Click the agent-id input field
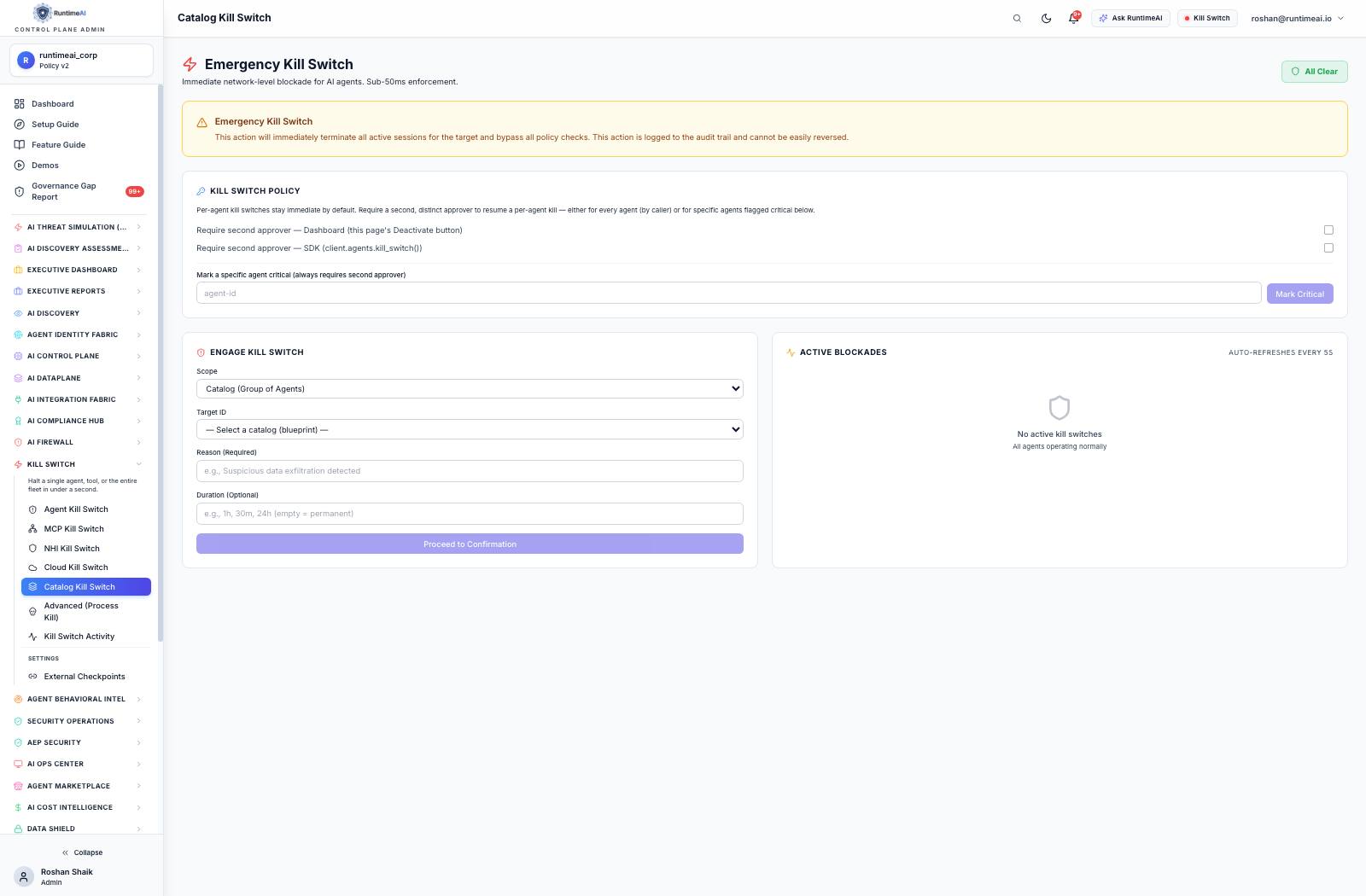The image size is (1366, 896). (728, 293)
